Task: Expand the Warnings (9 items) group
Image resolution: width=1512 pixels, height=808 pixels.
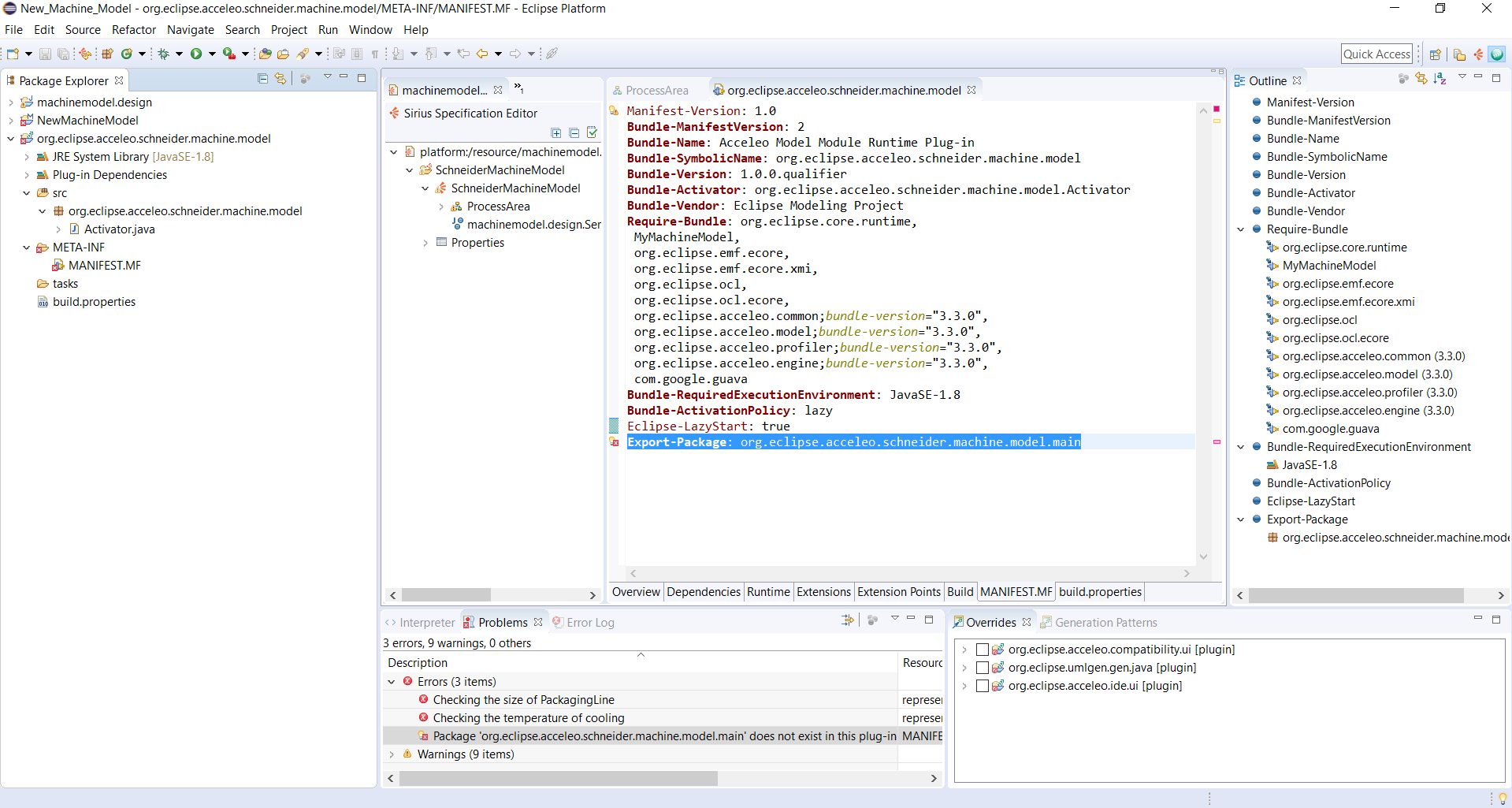Action: coord(392,754)
